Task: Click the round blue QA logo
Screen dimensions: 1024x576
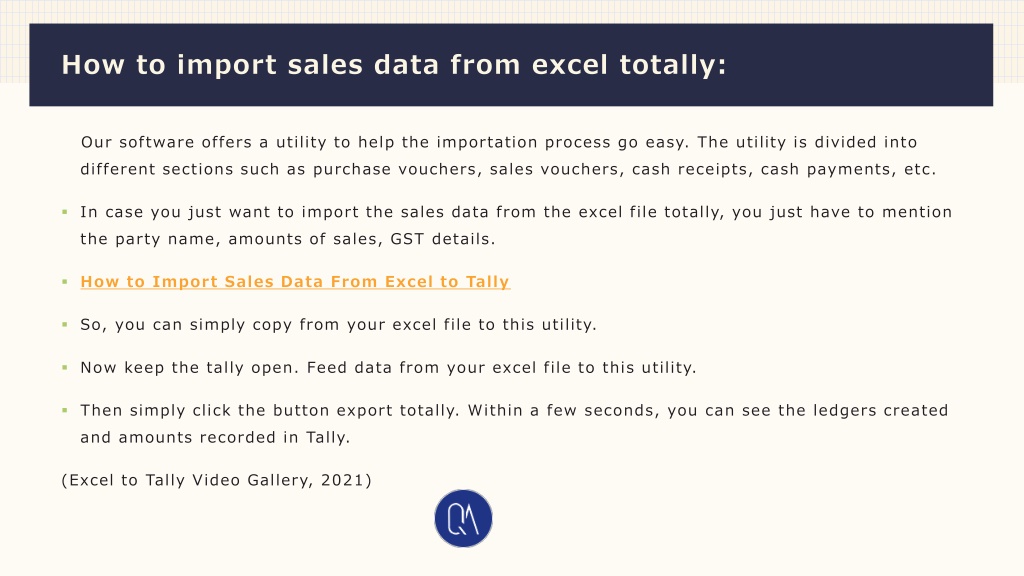Action: [463, 519]
